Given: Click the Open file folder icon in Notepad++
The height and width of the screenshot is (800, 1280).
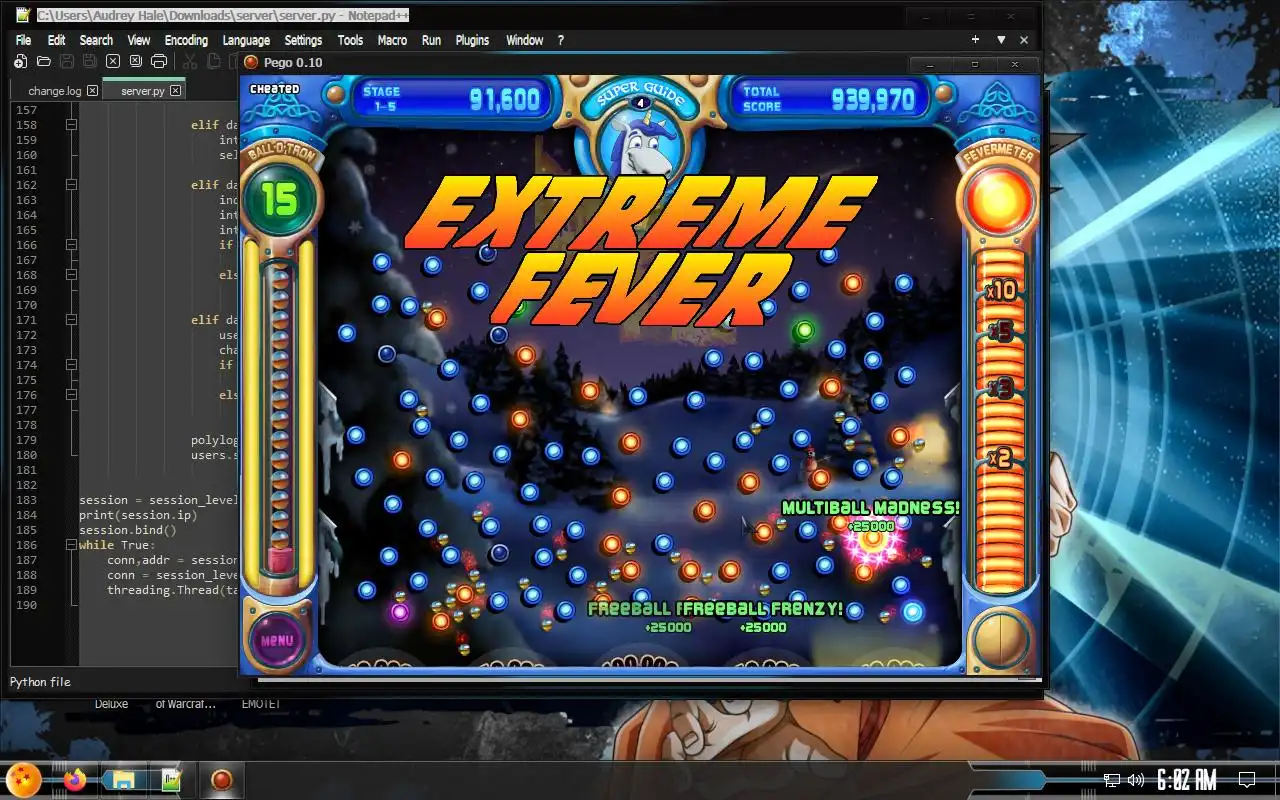Looking at the screenshot, I should coord(43,62).
